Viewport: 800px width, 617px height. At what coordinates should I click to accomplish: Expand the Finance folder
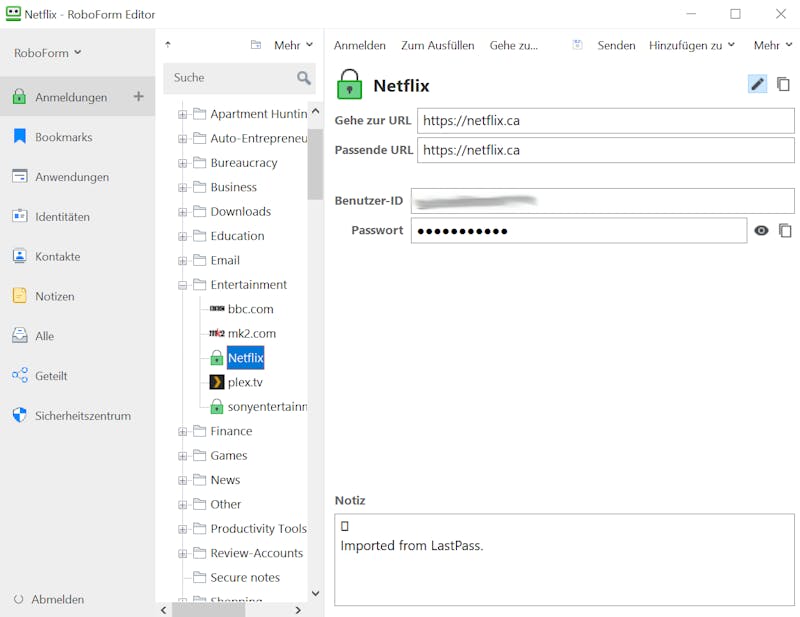point(182,432)
